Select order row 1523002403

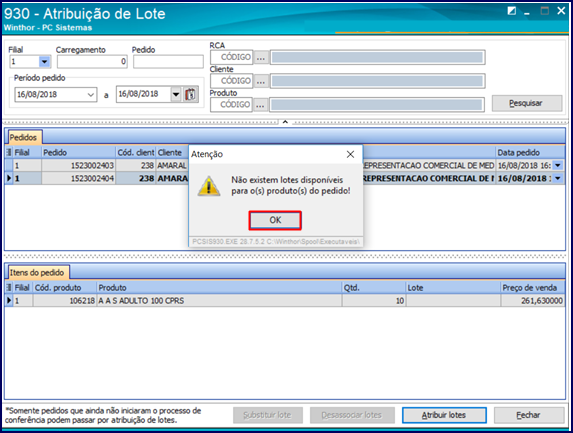coord(285,166)
